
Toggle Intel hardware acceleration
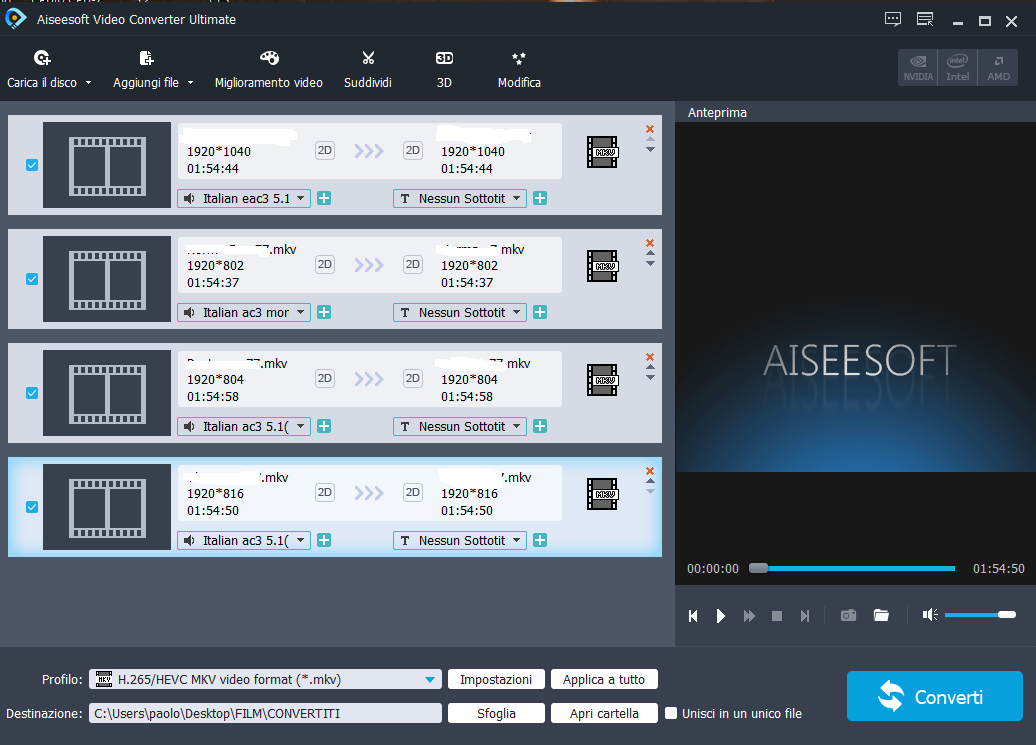[x=957, y=67]
